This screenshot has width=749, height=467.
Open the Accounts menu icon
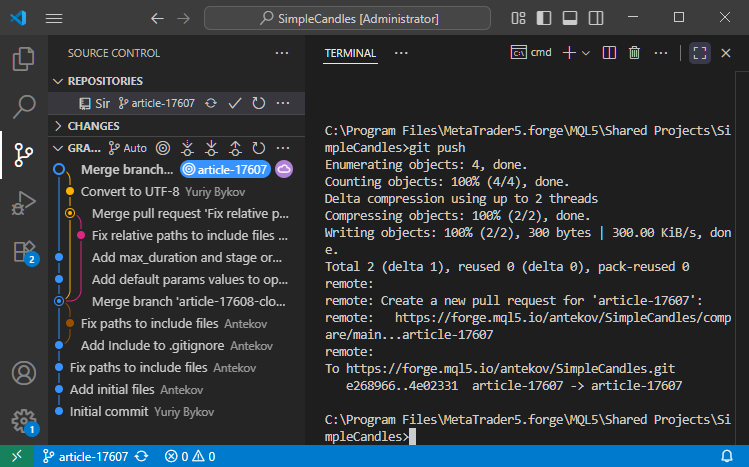pos(23,373)
